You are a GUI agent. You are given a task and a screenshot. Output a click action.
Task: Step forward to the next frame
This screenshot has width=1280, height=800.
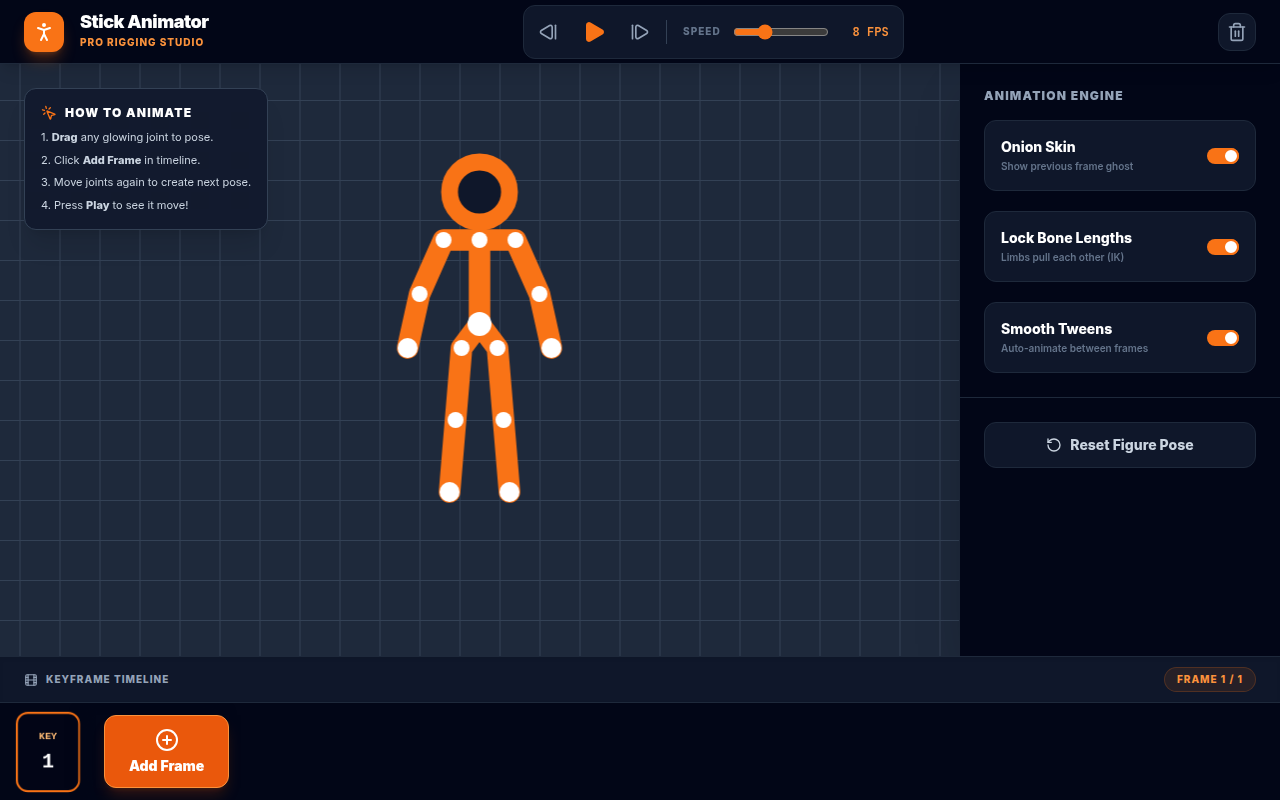[x=640, y=32]
